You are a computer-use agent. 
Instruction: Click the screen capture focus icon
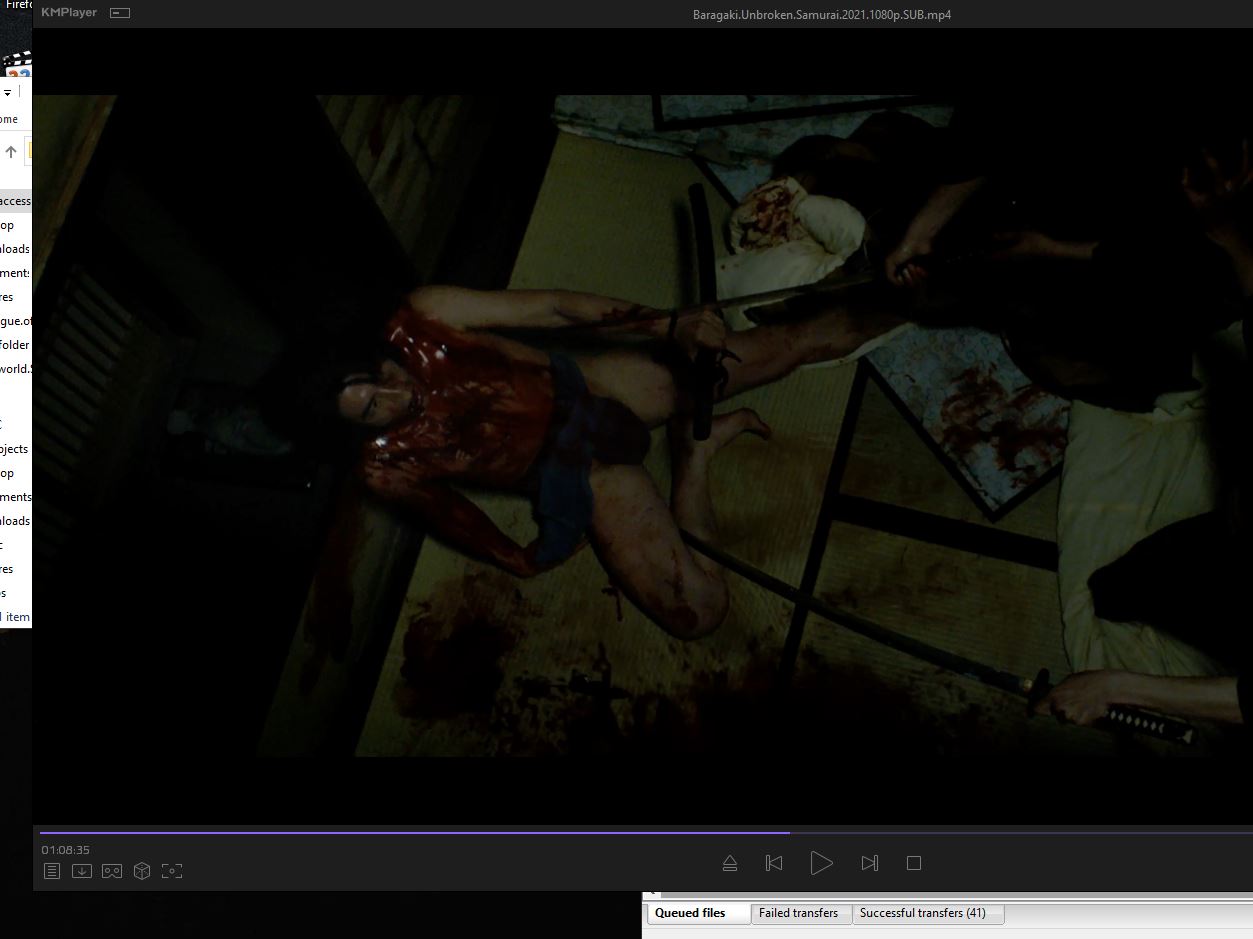172,871
